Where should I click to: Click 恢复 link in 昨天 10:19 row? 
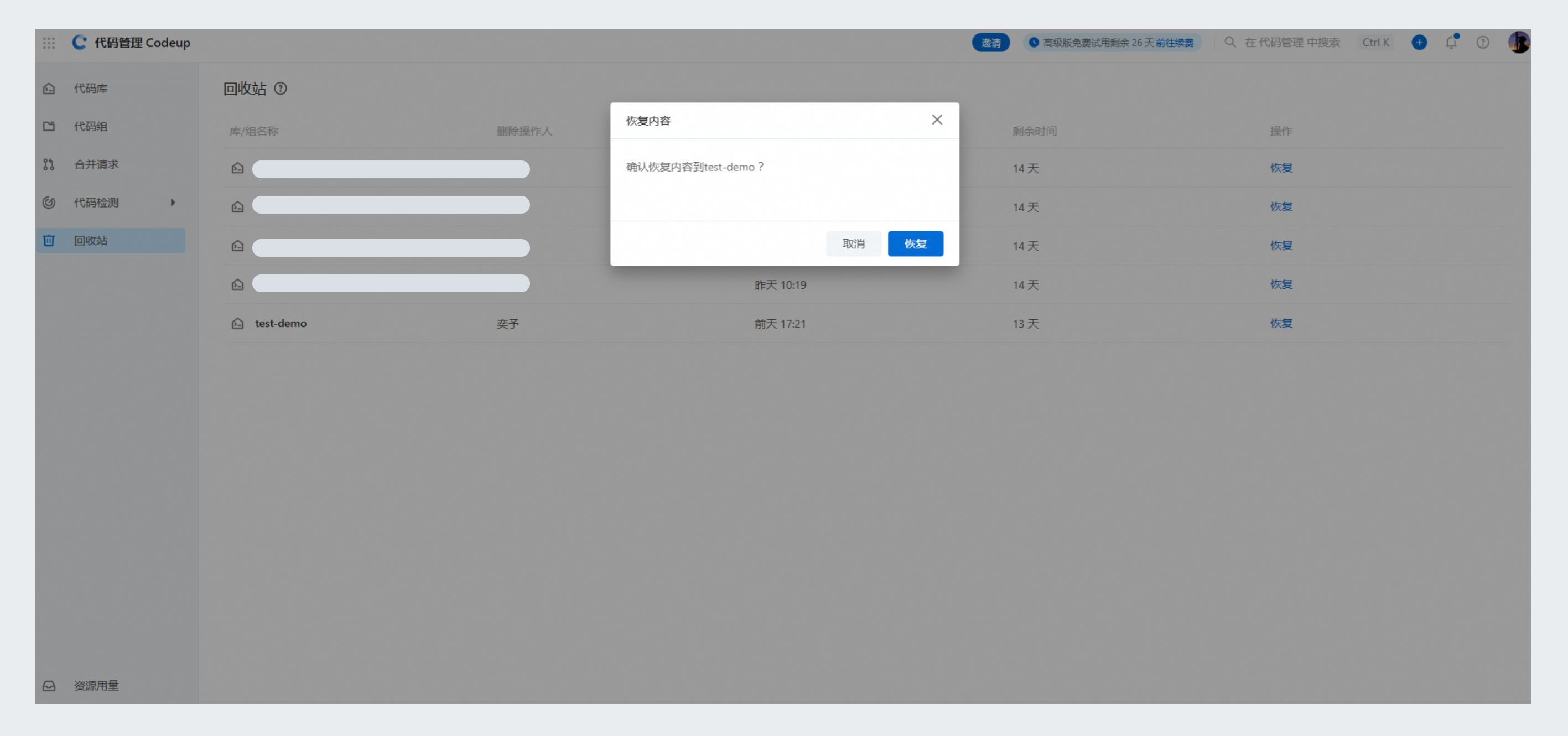tap(1281, 284)
